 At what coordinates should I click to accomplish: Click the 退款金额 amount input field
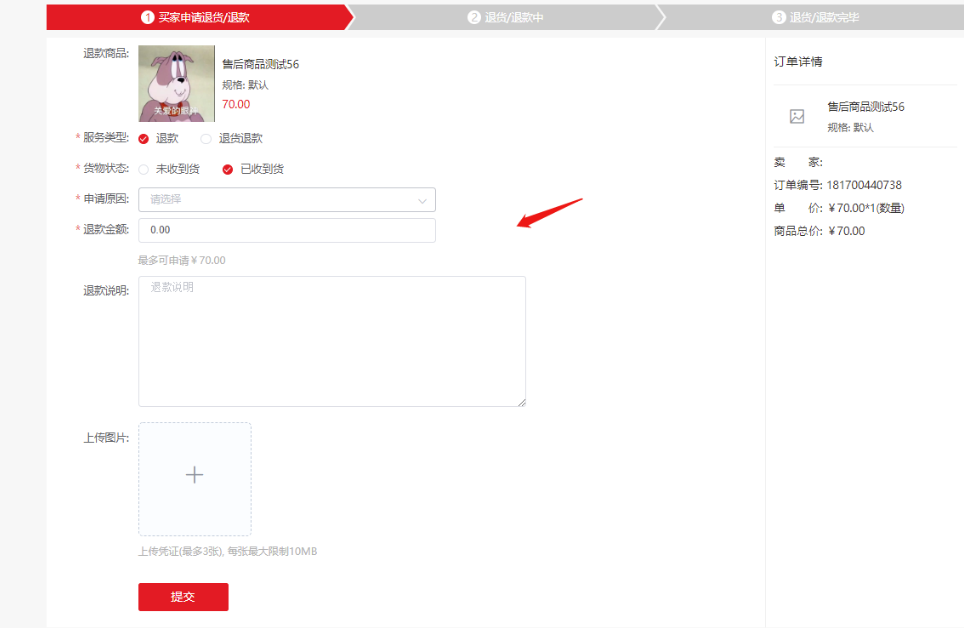tap(286, 230)
